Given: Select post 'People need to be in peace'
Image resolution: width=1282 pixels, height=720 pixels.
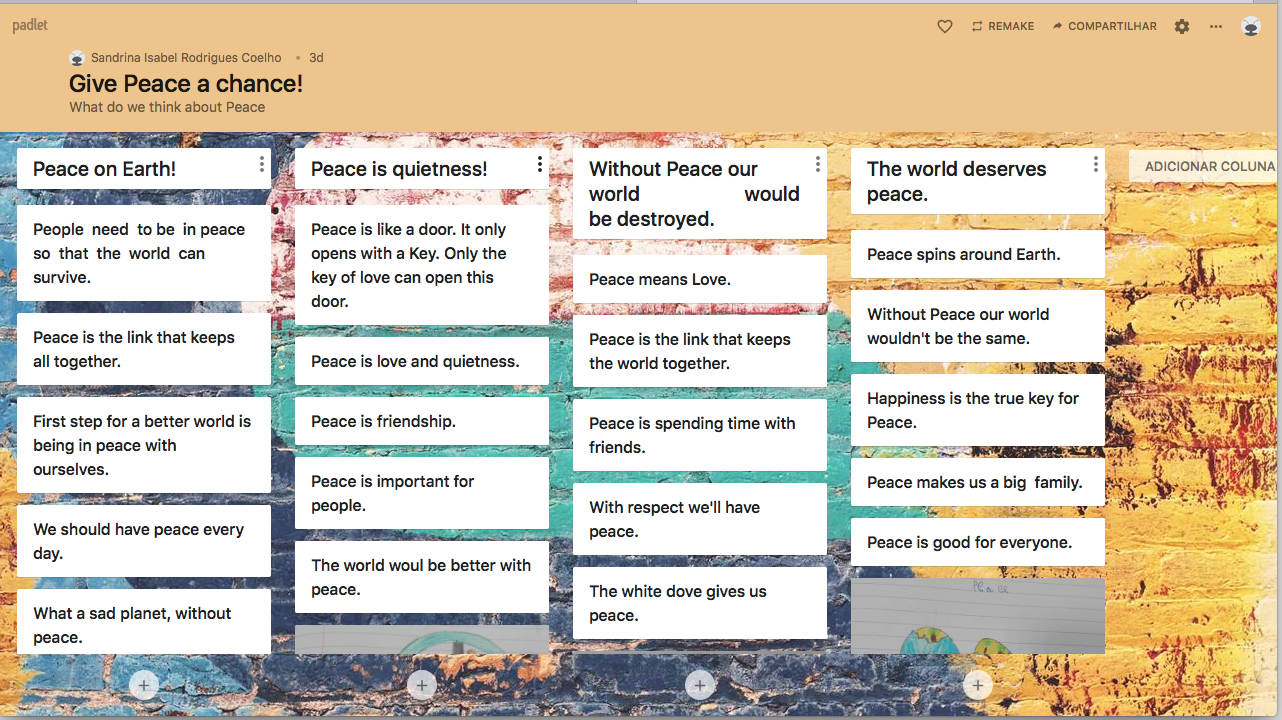Looking at the screenshot, I should (x=144, y=253).
